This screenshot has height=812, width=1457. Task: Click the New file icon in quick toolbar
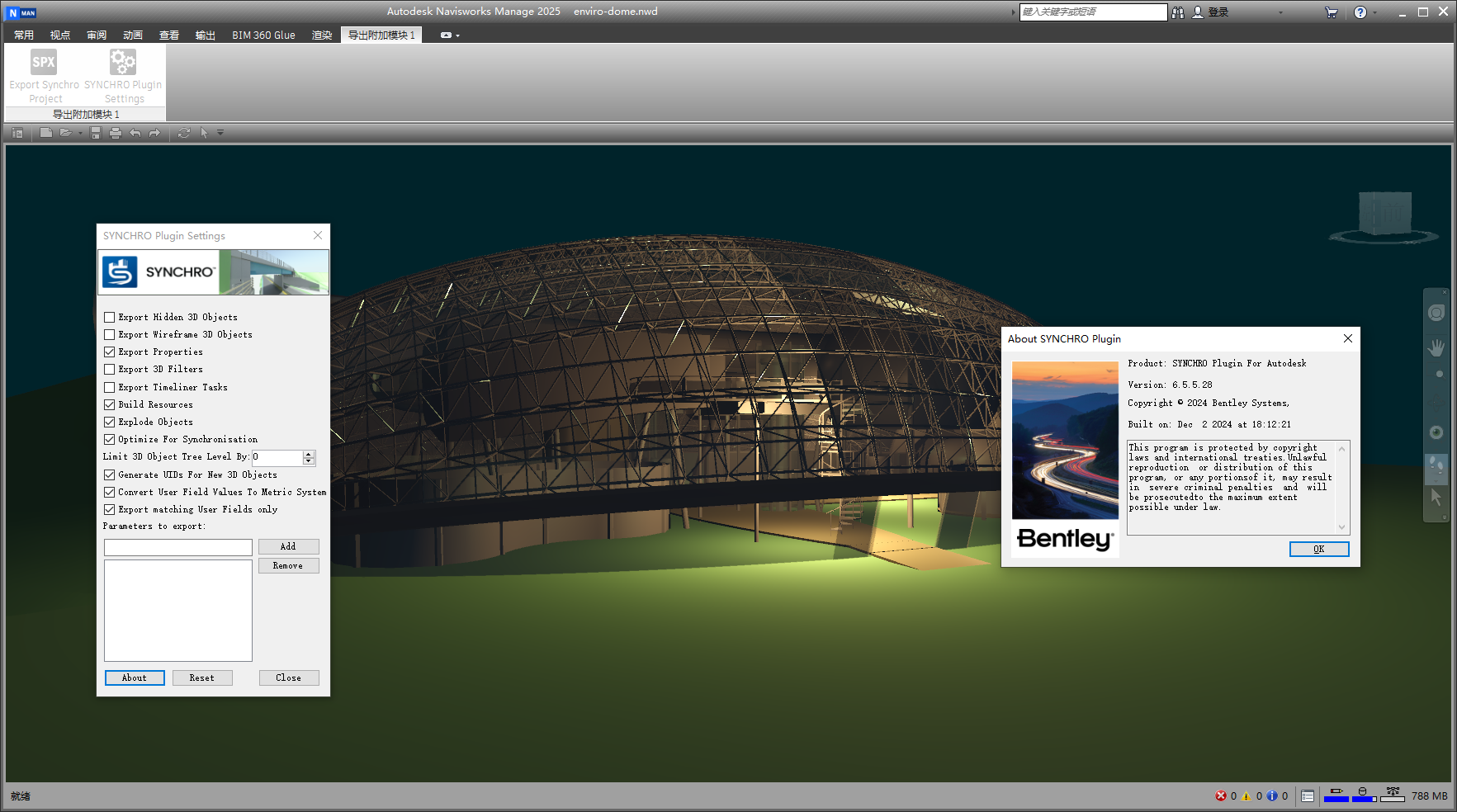[x=46, y=133]
